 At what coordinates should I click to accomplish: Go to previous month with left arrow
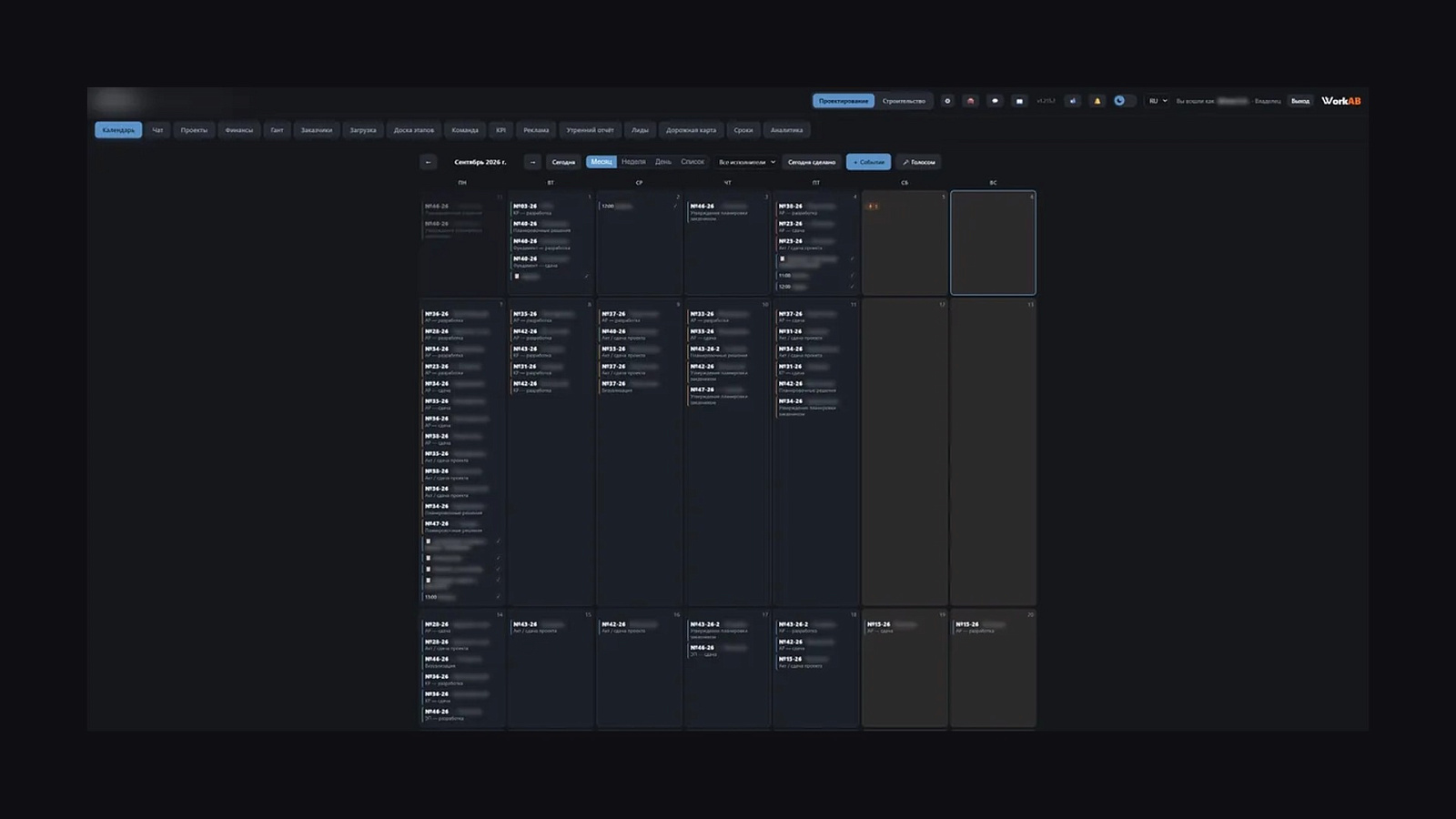click(x=428, y=162)
